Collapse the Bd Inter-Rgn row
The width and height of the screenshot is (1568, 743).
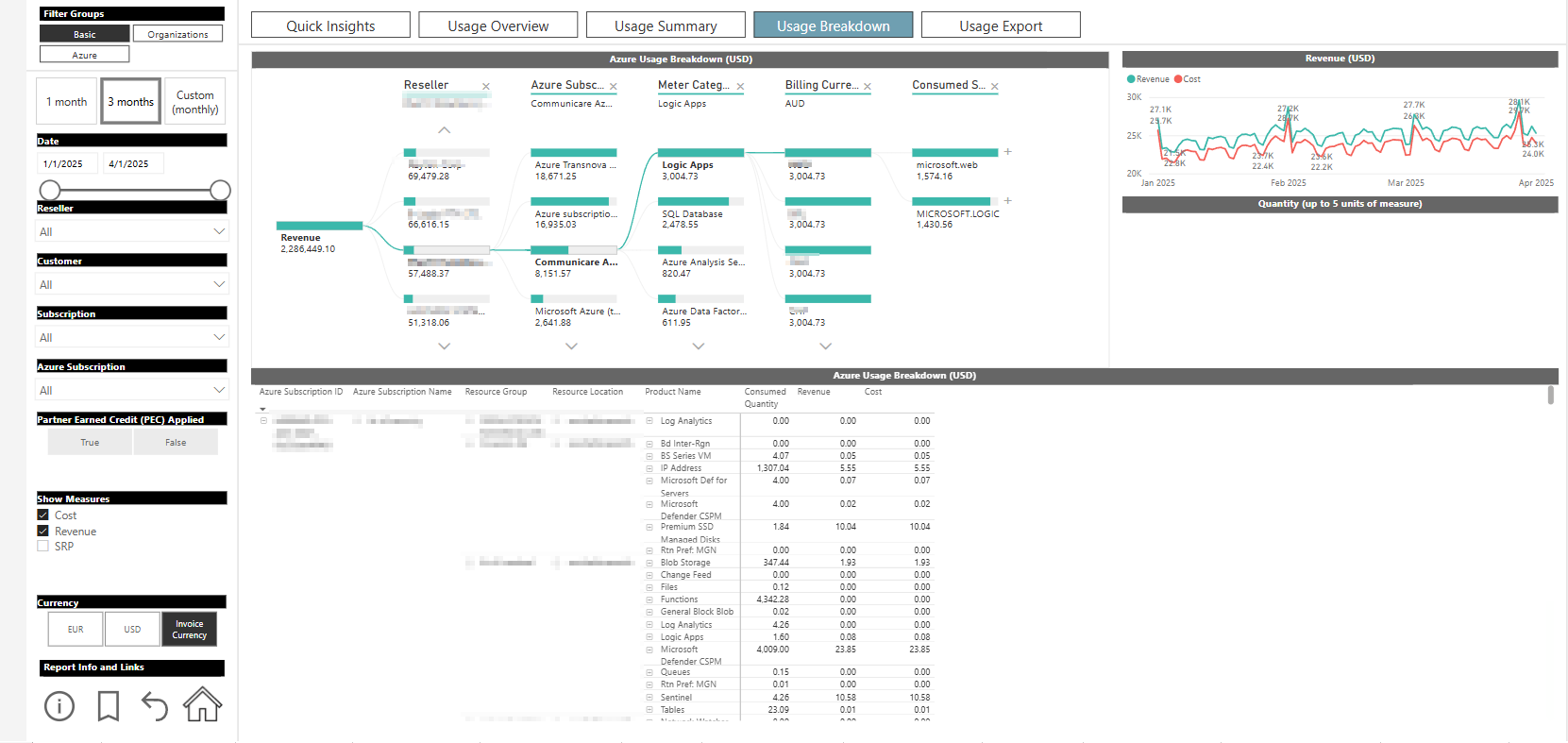649,444
